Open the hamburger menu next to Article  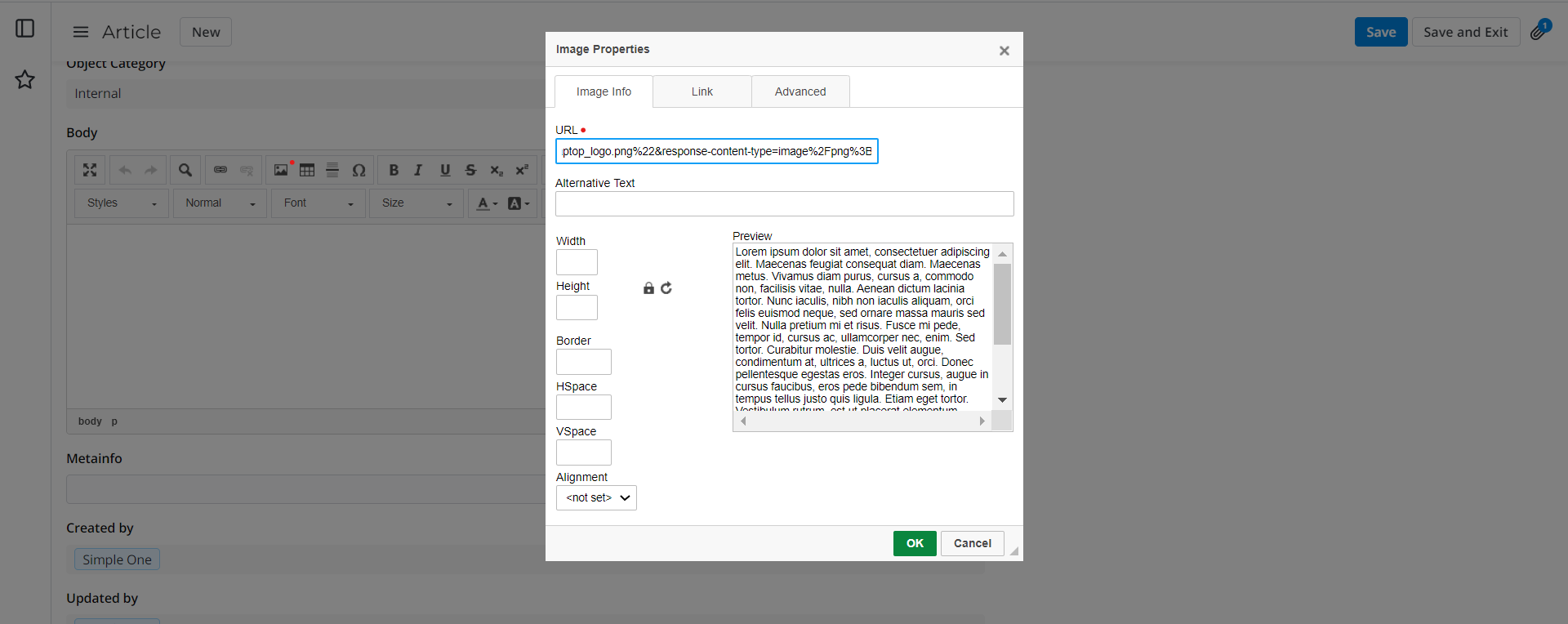(81, 32)
